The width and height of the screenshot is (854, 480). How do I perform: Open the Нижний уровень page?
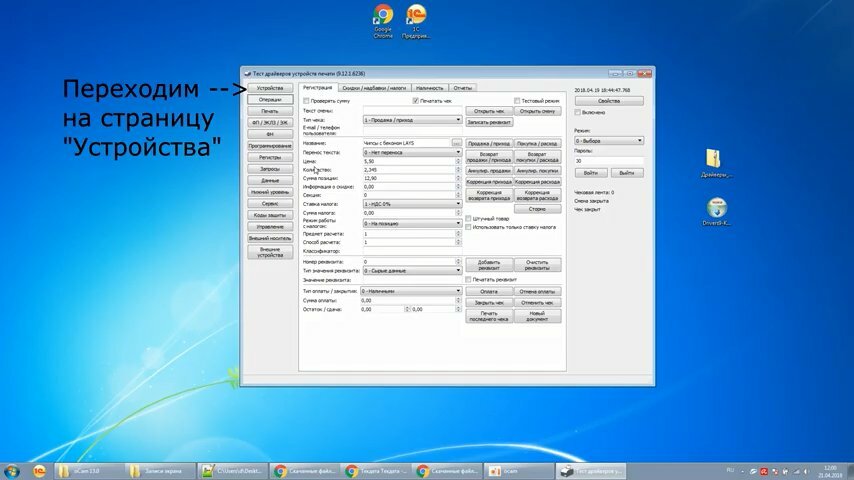(x=270, y=192)
